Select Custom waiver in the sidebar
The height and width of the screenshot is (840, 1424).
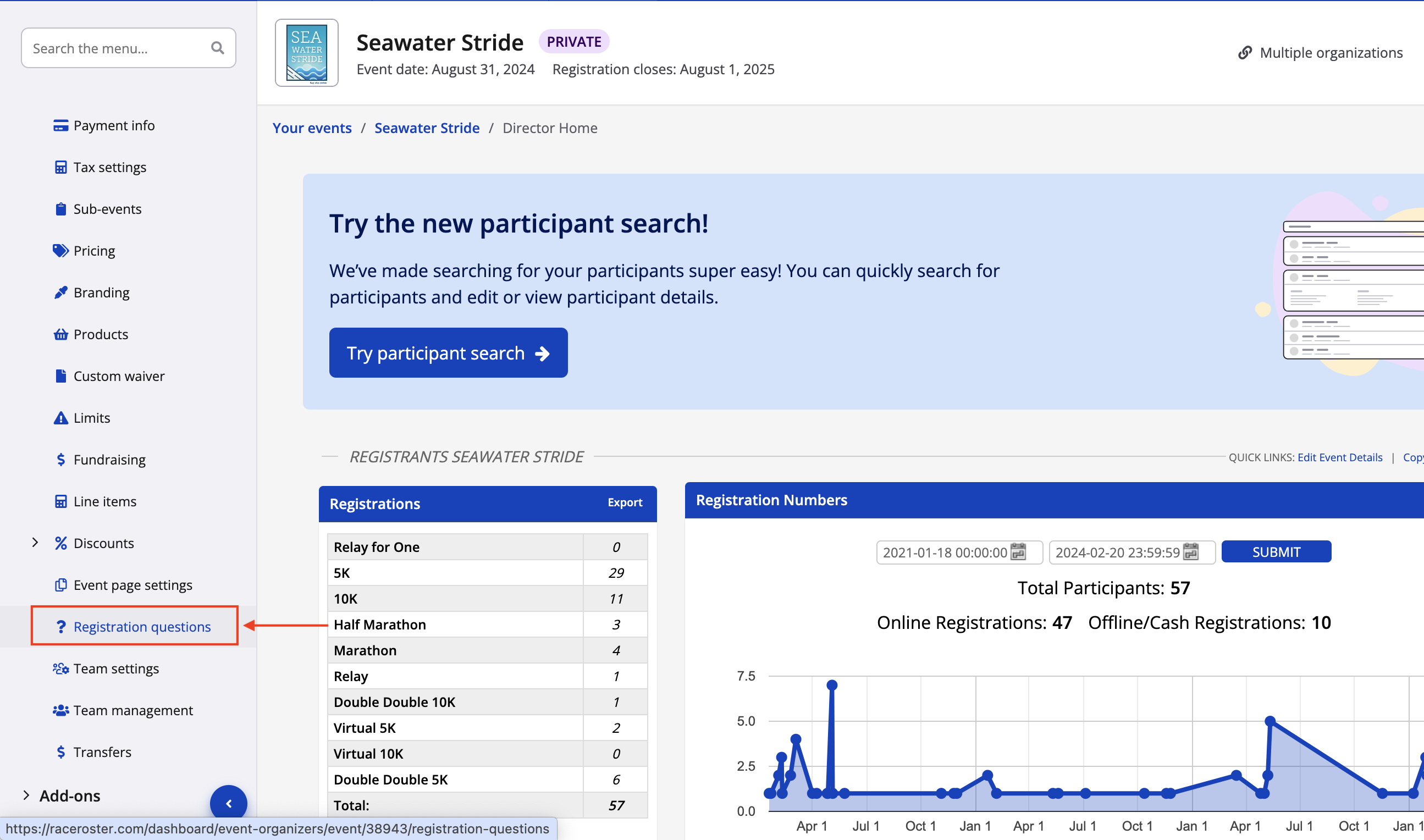click(x=119, y=377)
